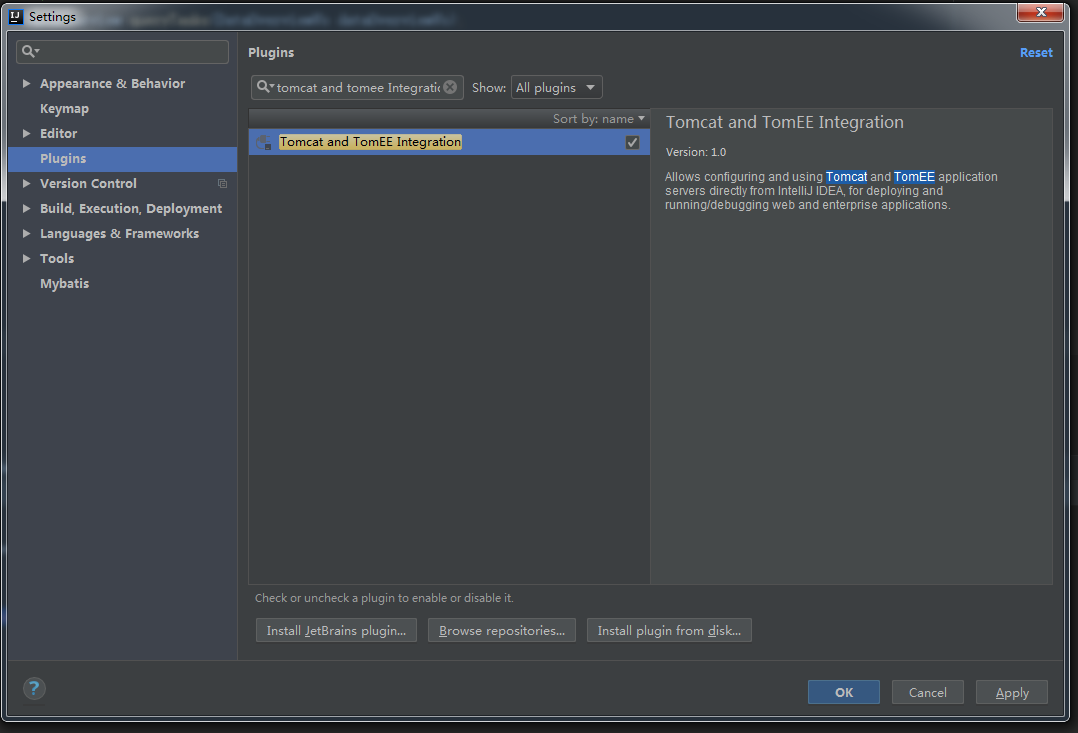Open the Show All plugins dropdown
1078x733 pixels.
[556, 87]
